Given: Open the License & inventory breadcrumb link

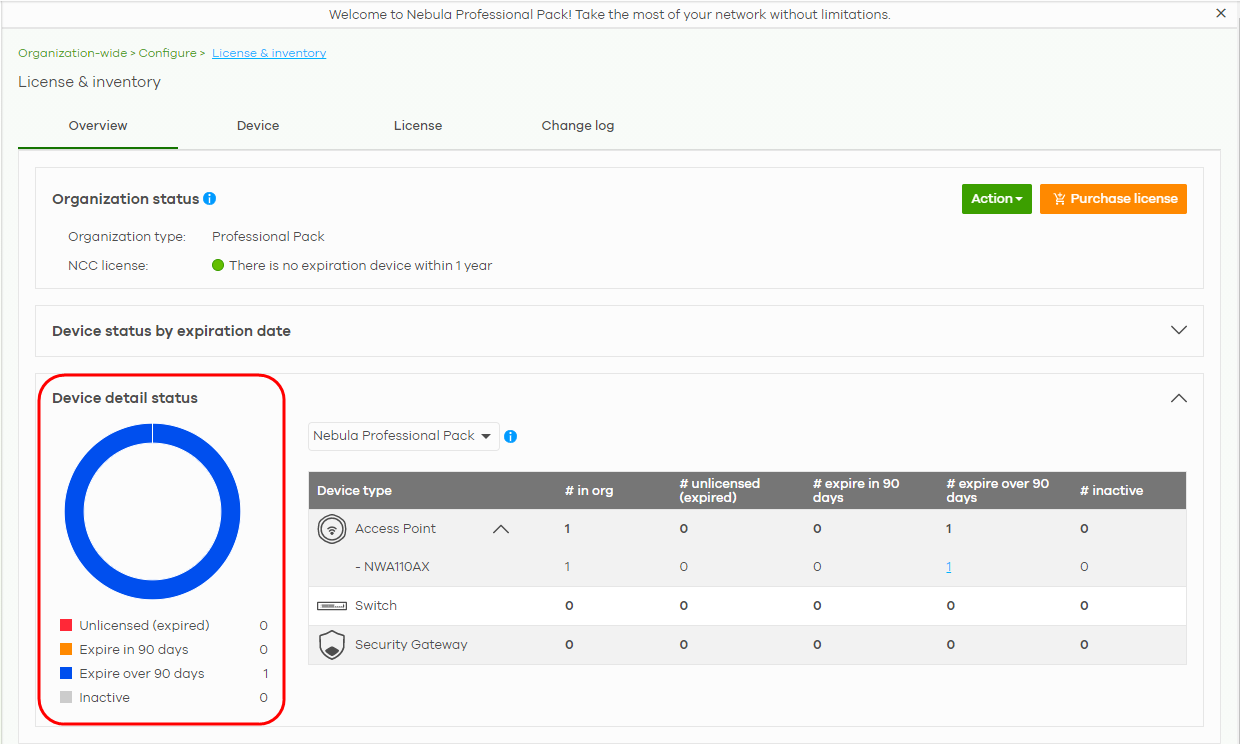Looking at the screenshot, I should (x=269, y=53).
